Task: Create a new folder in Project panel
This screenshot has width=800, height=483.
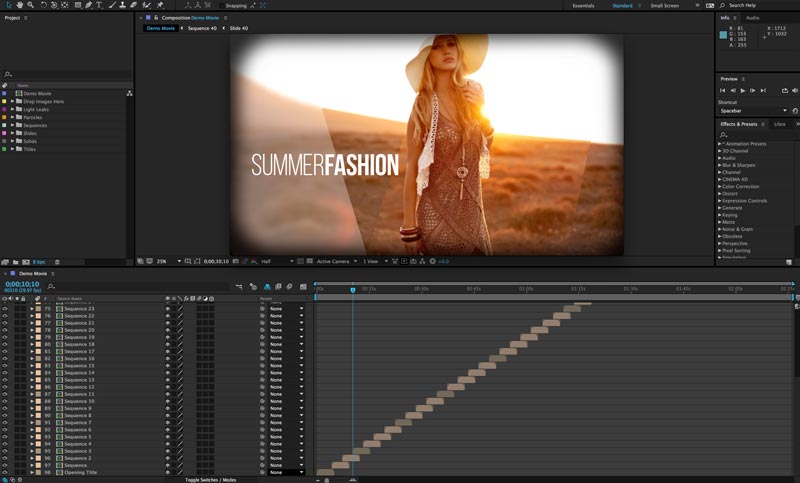Action: (15, 262)
